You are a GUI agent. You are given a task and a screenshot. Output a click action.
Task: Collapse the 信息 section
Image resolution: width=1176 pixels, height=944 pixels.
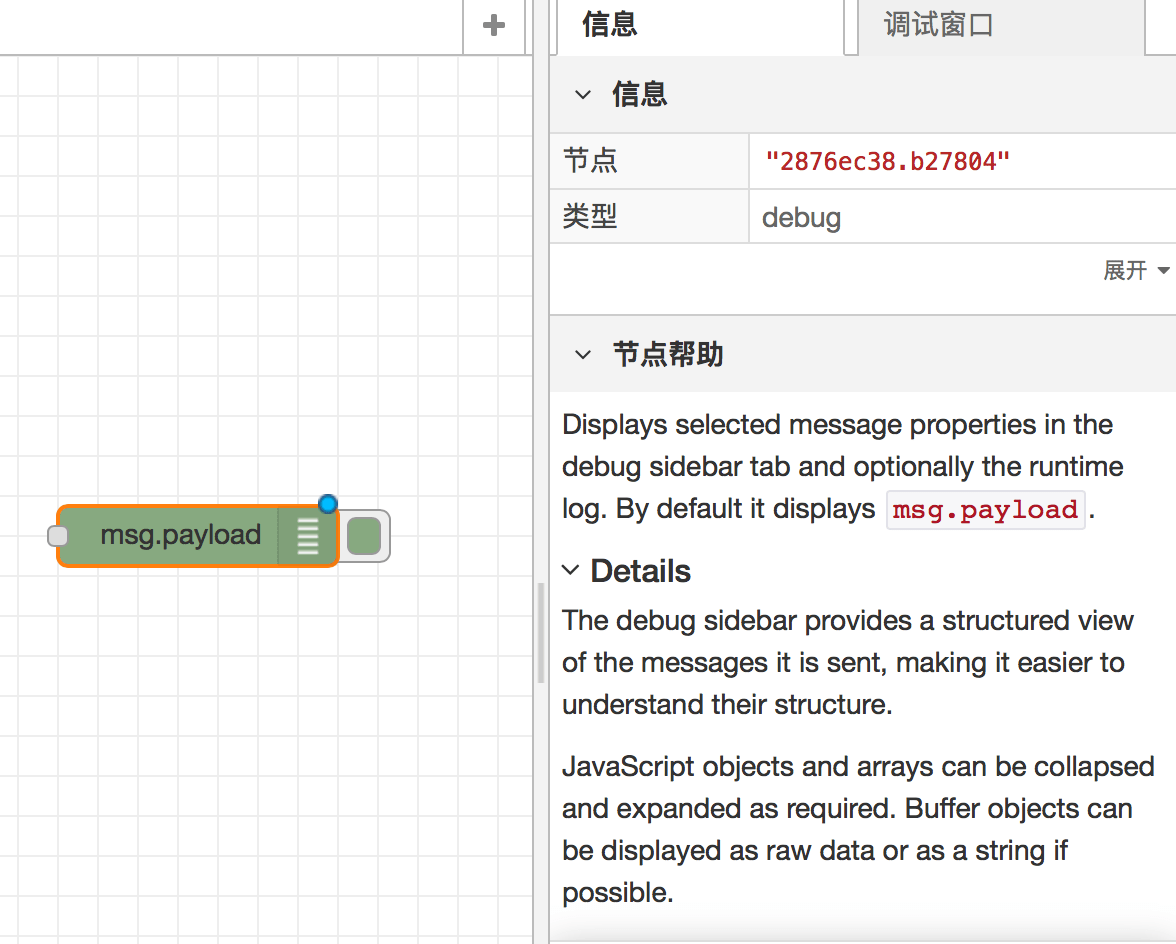click(x=583, y=94)
